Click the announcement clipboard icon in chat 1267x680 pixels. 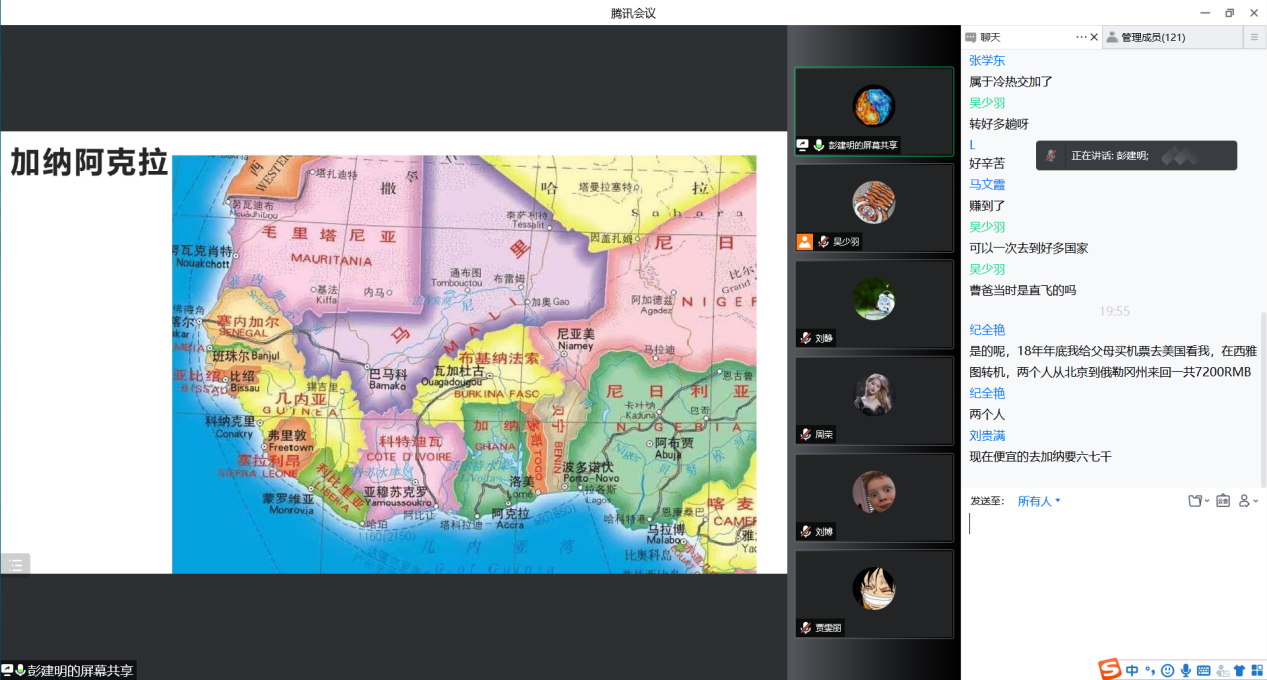(x=1223, y=501)
